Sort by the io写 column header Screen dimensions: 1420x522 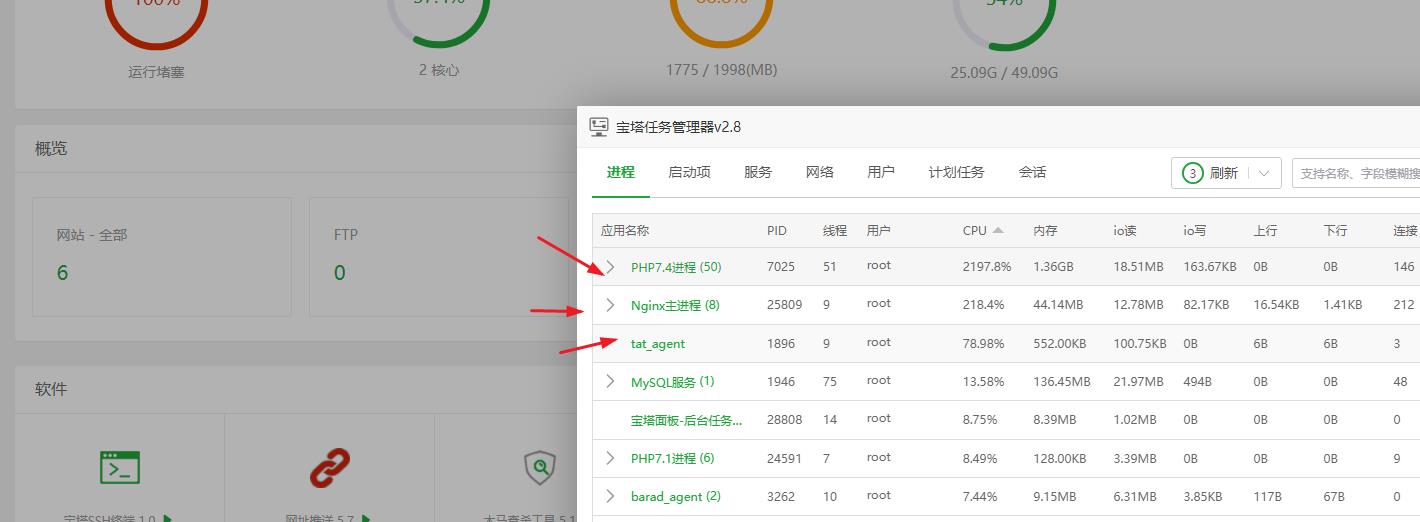pyautogui.click(x=1195, y=230)
